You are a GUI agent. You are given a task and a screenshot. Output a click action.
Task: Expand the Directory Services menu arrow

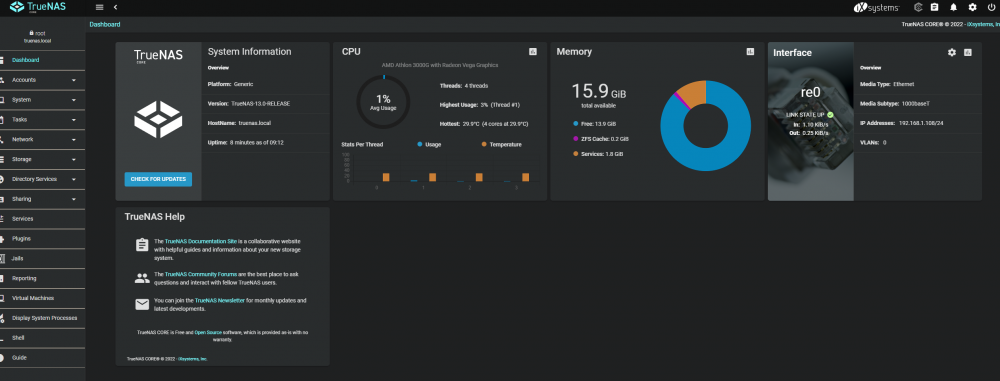point(74,179)
